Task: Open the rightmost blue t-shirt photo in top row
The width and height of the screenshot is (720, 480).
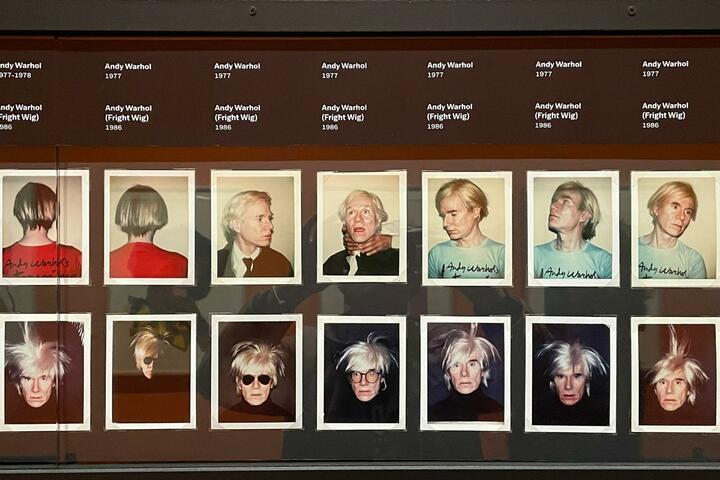Action: tap(675, 229)
